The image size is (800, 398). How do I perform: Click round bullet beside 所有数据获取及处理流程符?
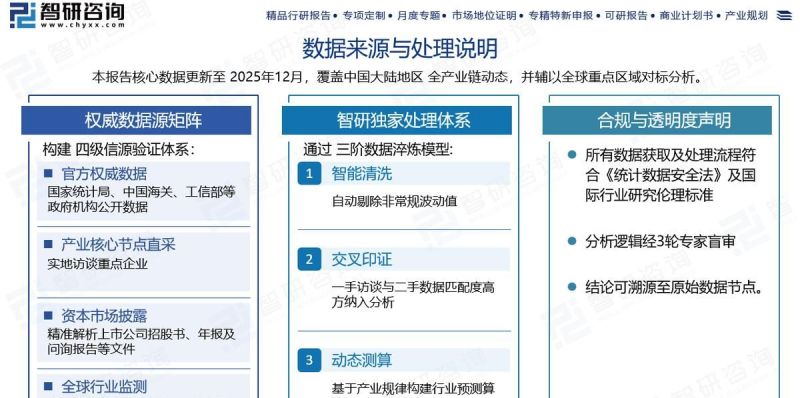point(572,154)
